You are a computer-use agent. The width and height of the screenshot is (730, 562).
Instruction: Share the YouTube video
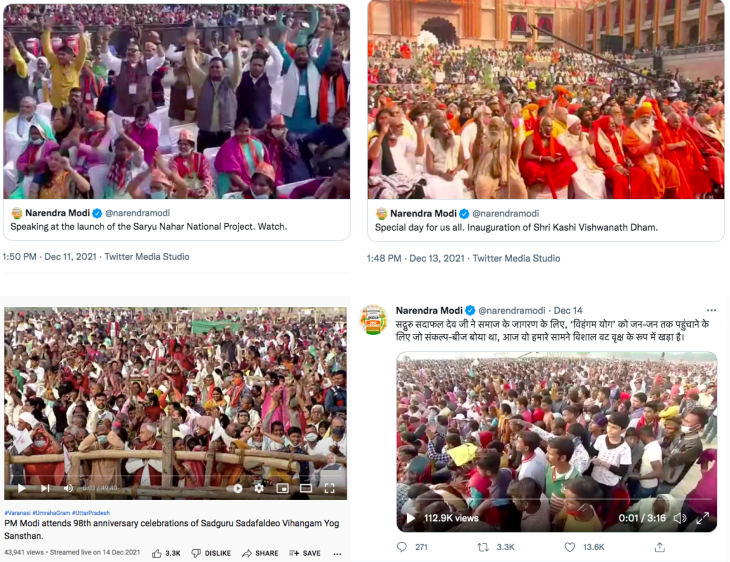point(260,553)
